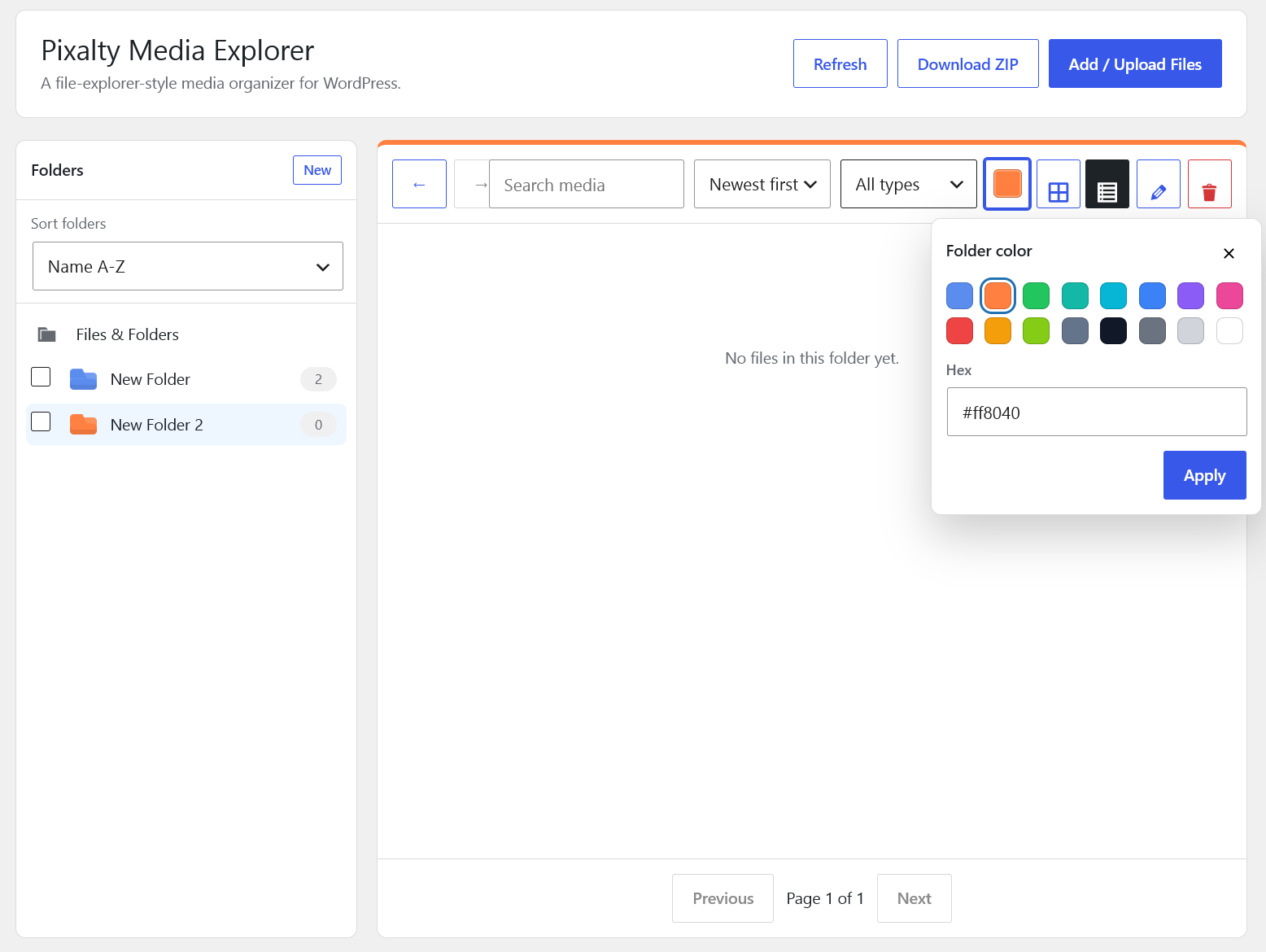
Task: Click the No files in this folder message
Action: pos(812,358)
